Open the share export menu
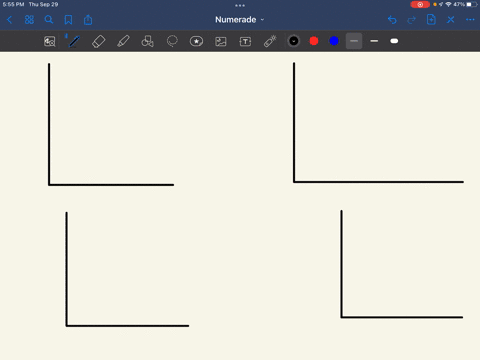This screenshot has height=360, width=480. click(88, 20)
